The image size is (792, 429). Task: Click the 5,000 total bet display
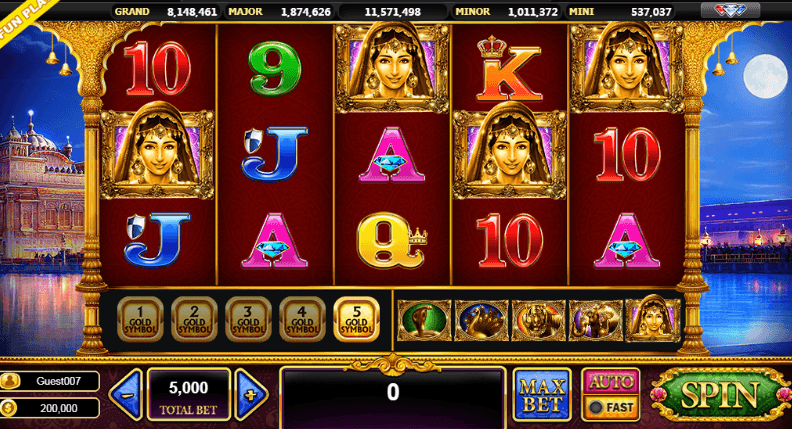188,395
